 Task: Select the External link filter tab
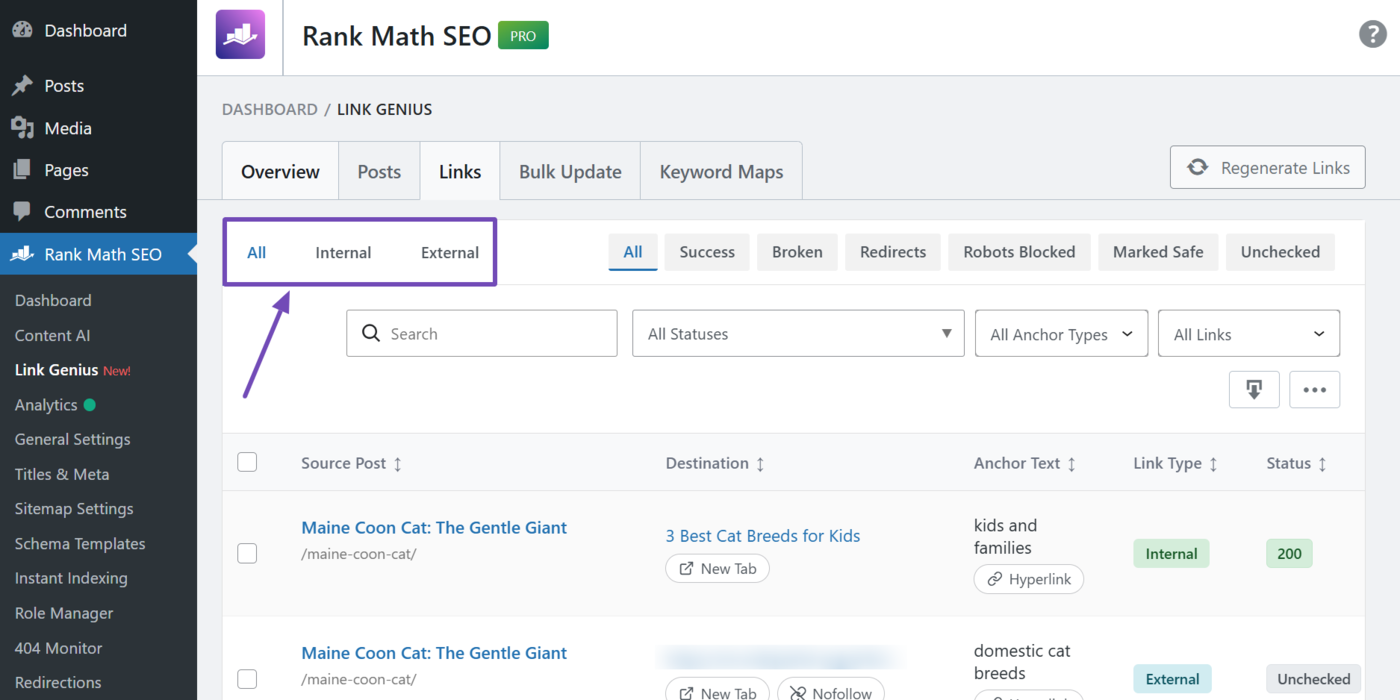tap(450, 253)
